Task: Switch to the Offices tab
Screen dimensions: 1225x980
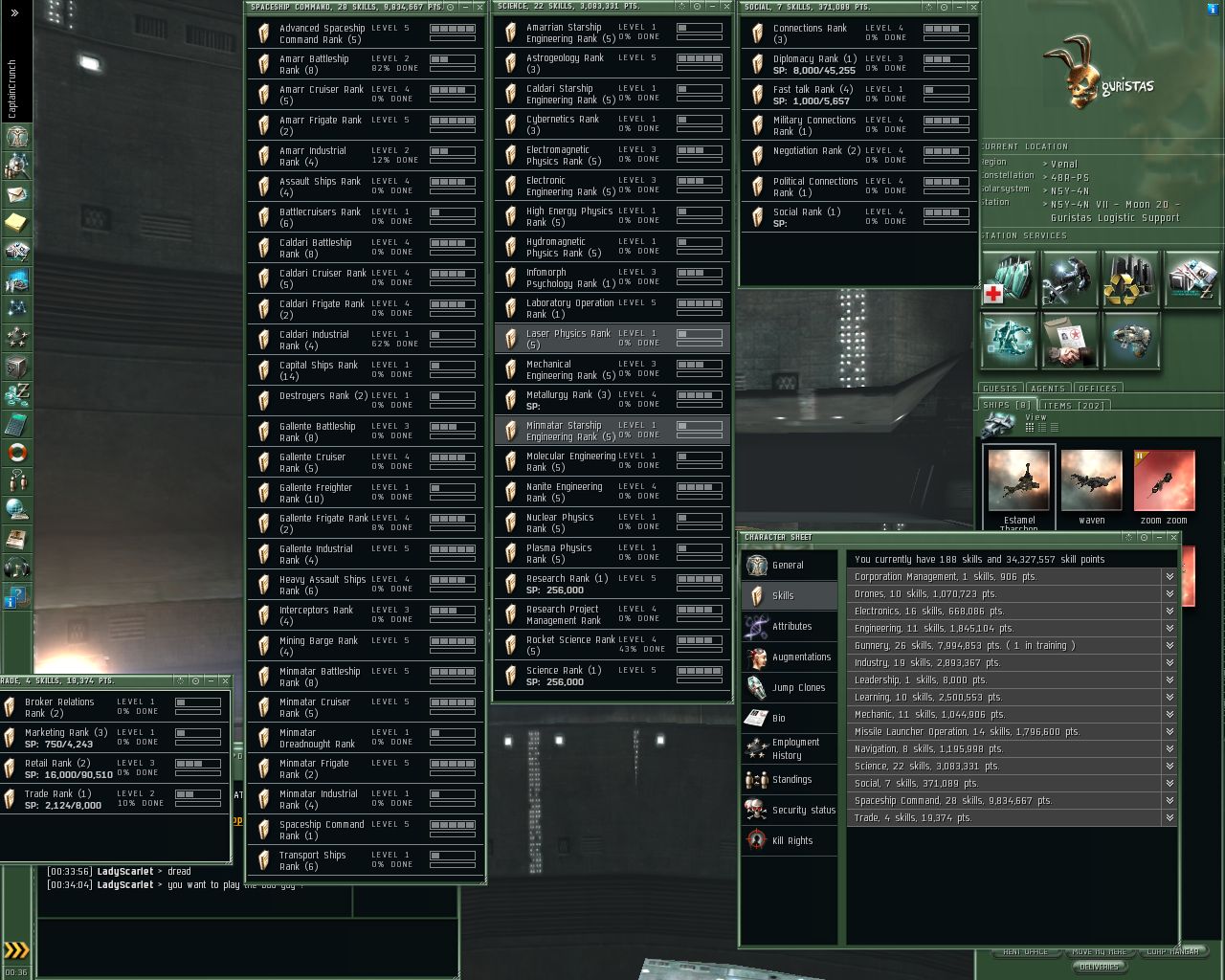Action: coord(1098,389)
